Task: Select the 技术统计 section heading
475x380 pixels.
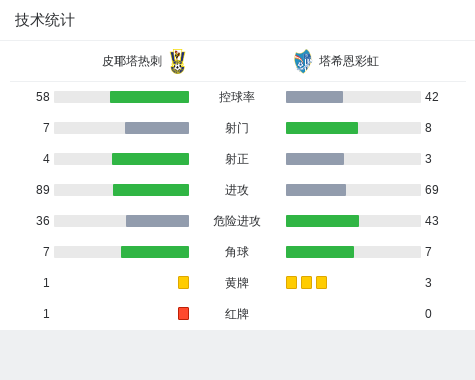Action: click(x=45, y=20)
